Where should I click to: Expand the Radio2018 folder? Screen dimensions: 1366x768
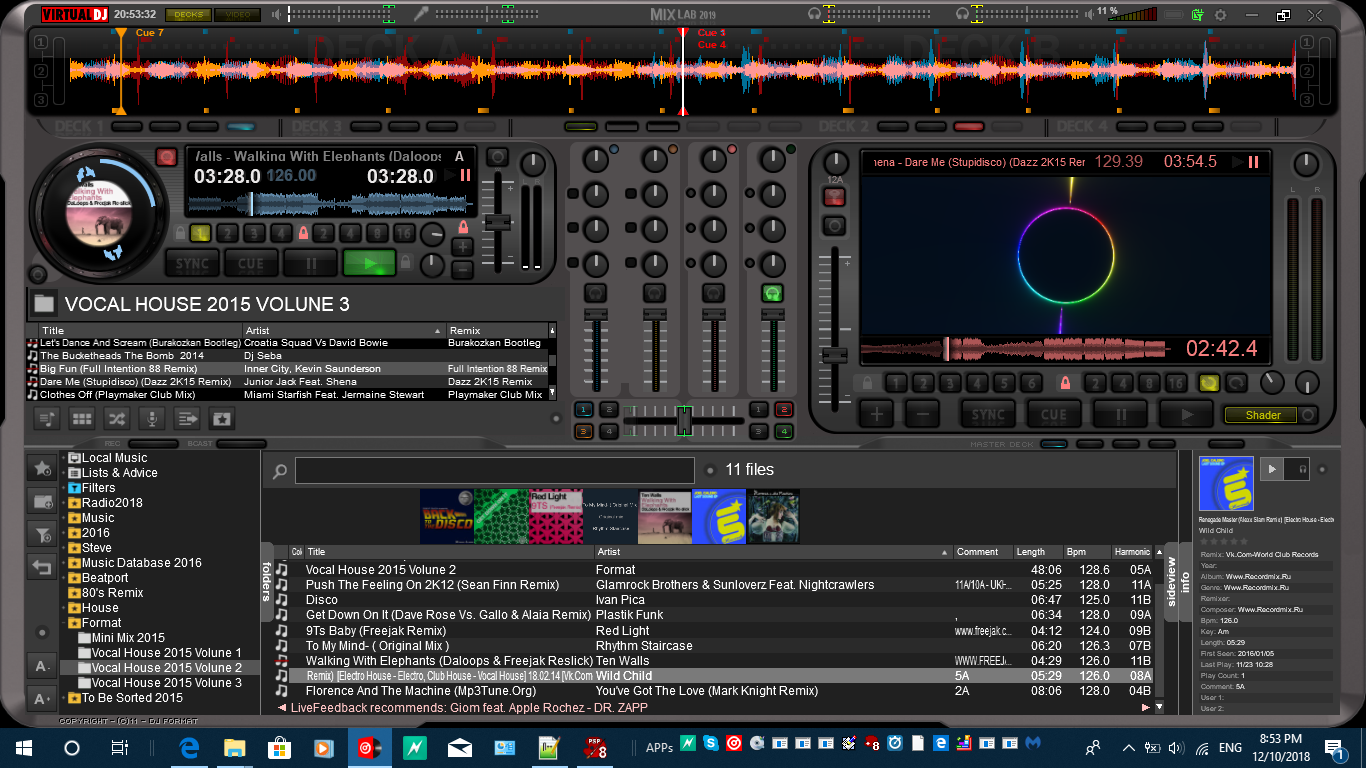click(x=64, y=503)
